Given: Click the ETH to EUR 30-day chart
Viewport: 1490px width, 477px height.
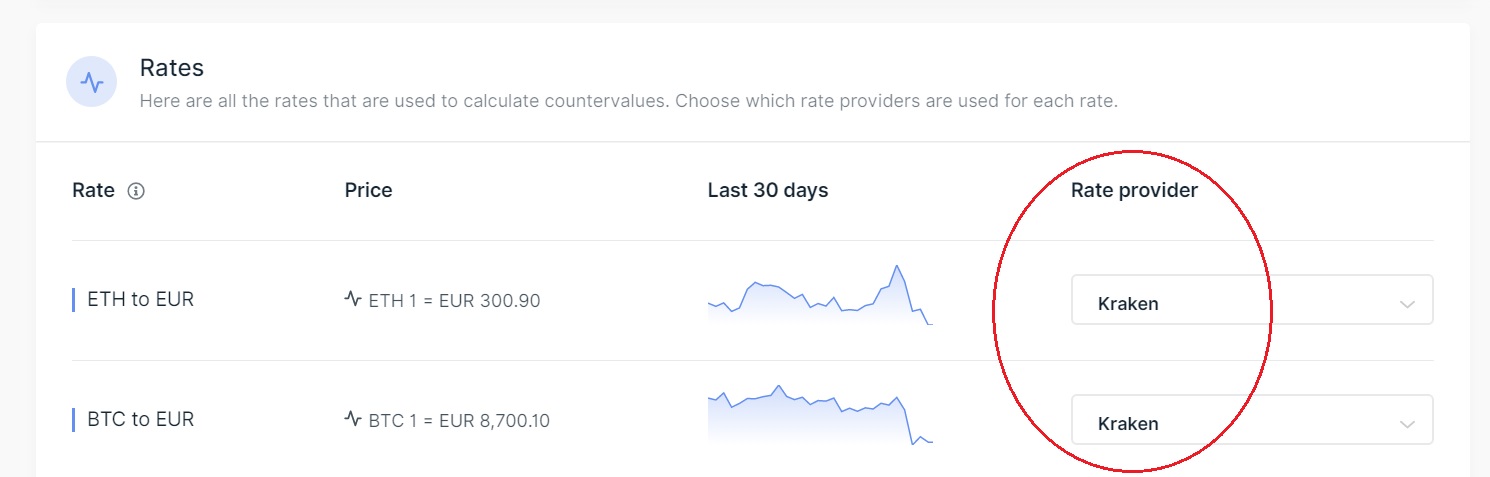Looking at the screenshot, I should (820, 294).
